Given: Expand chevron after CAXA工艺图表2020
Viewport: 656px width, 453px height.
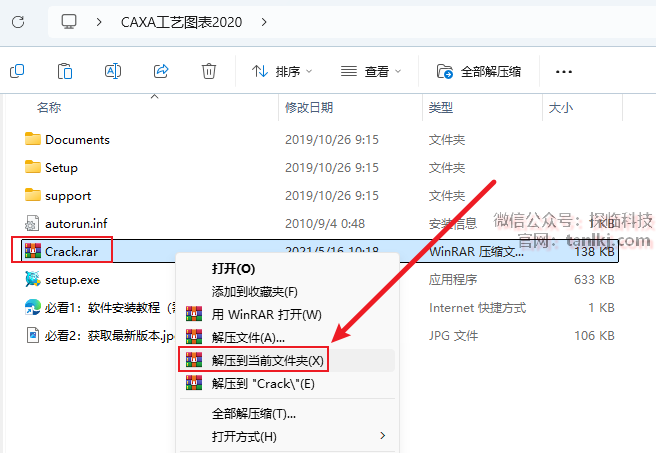Looking at the screenshot, I should (264, 22).
